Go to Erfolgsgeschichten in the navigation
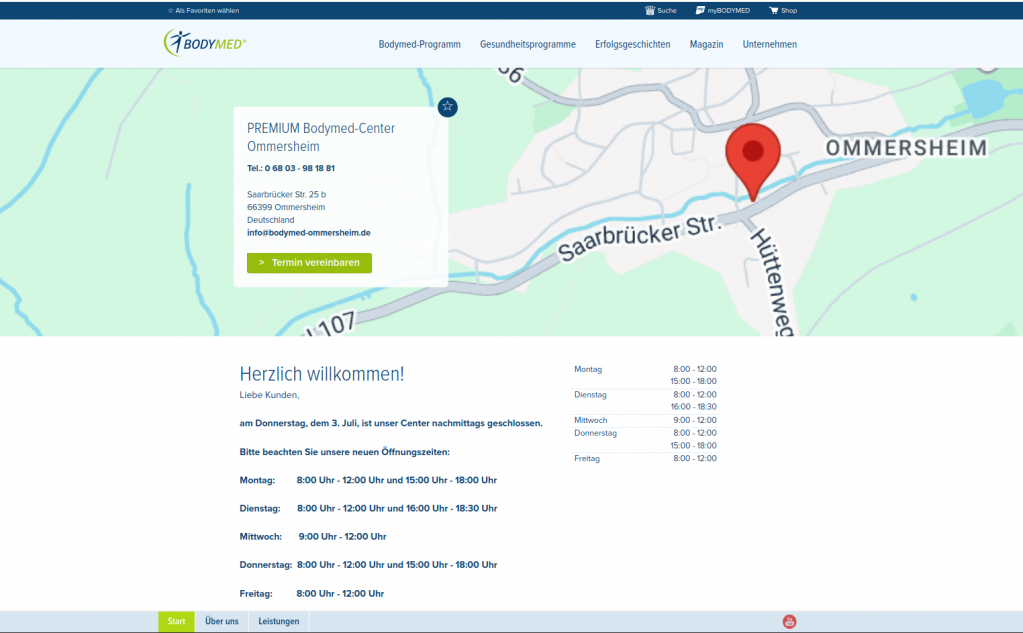This screenshot has height=633, width=1023. pyautogui.click(x=632, y=44)
